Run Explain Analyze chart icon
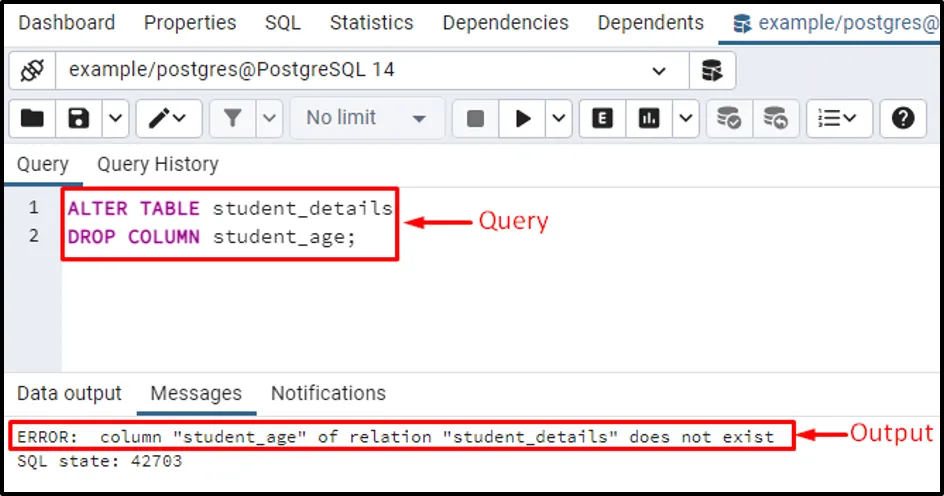This screenshot has height=496, width=944. tap(650, 118)
